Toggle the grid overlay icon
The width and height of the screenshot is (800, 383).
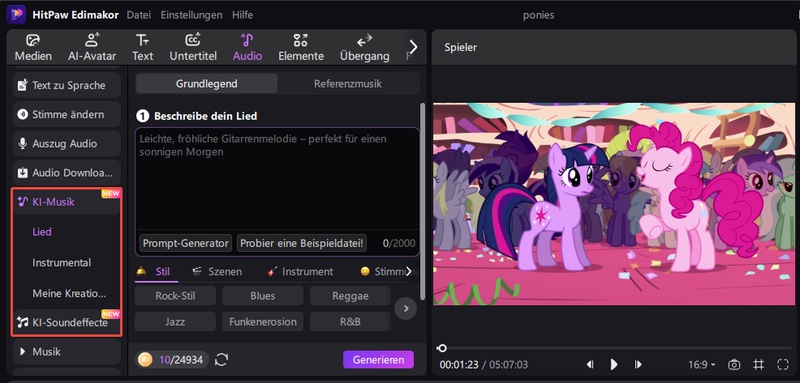[759, 365]
